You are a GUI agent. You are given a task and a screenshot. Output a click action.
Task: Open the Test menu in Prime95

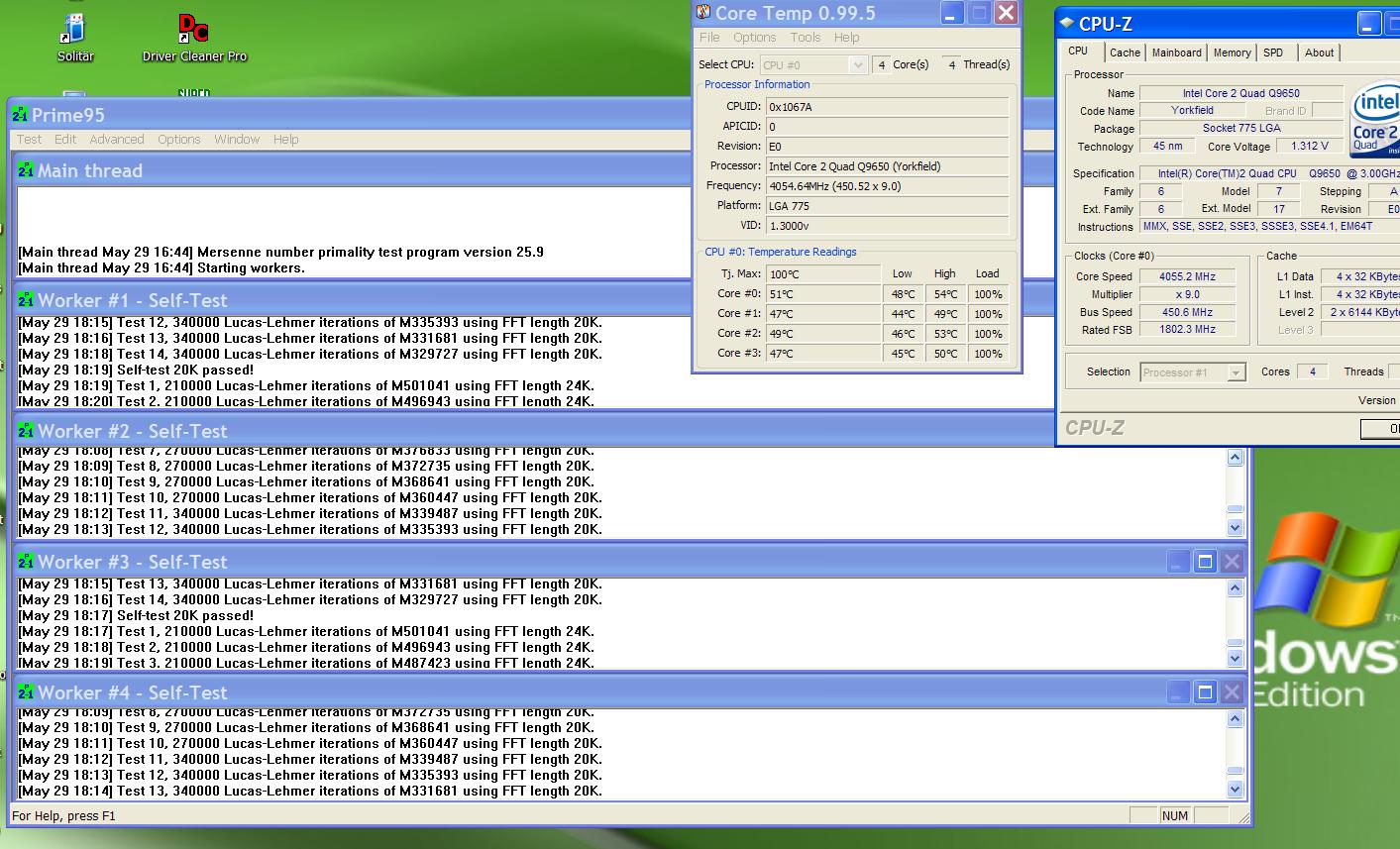pyautogui.click(x=29, y=140)
